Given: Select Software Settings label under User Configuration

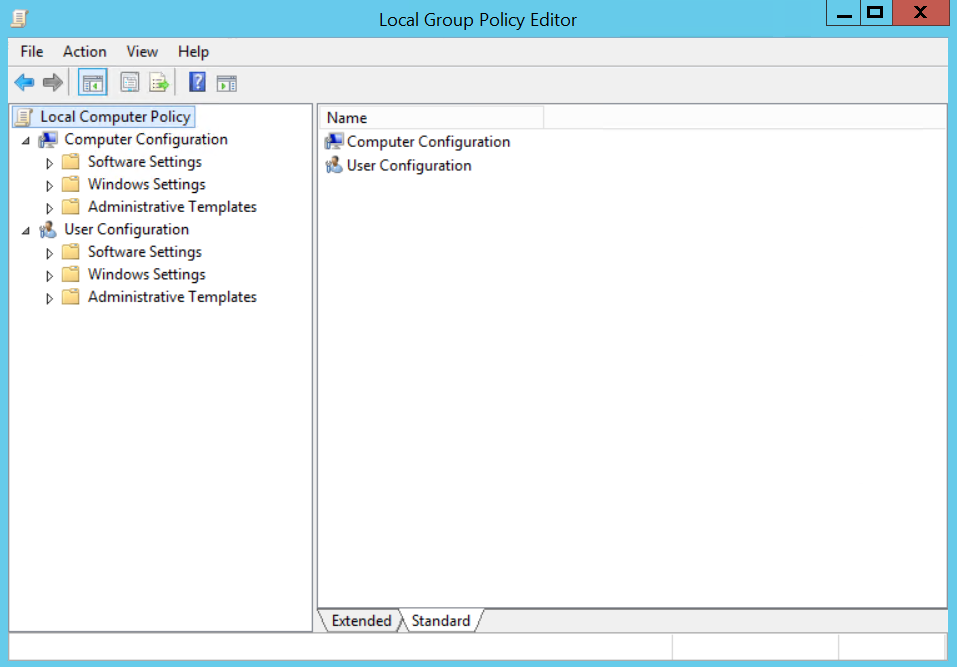Looking at the screenshot, I should 145,252.
